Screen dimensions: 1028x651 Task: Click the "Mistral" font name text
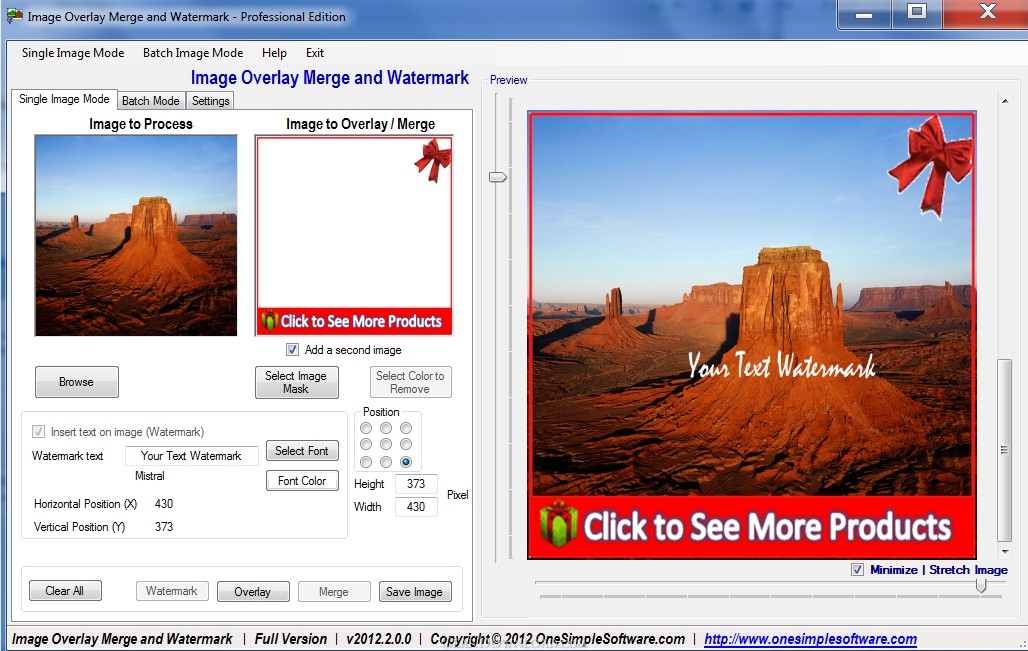(x=149, y=476)
